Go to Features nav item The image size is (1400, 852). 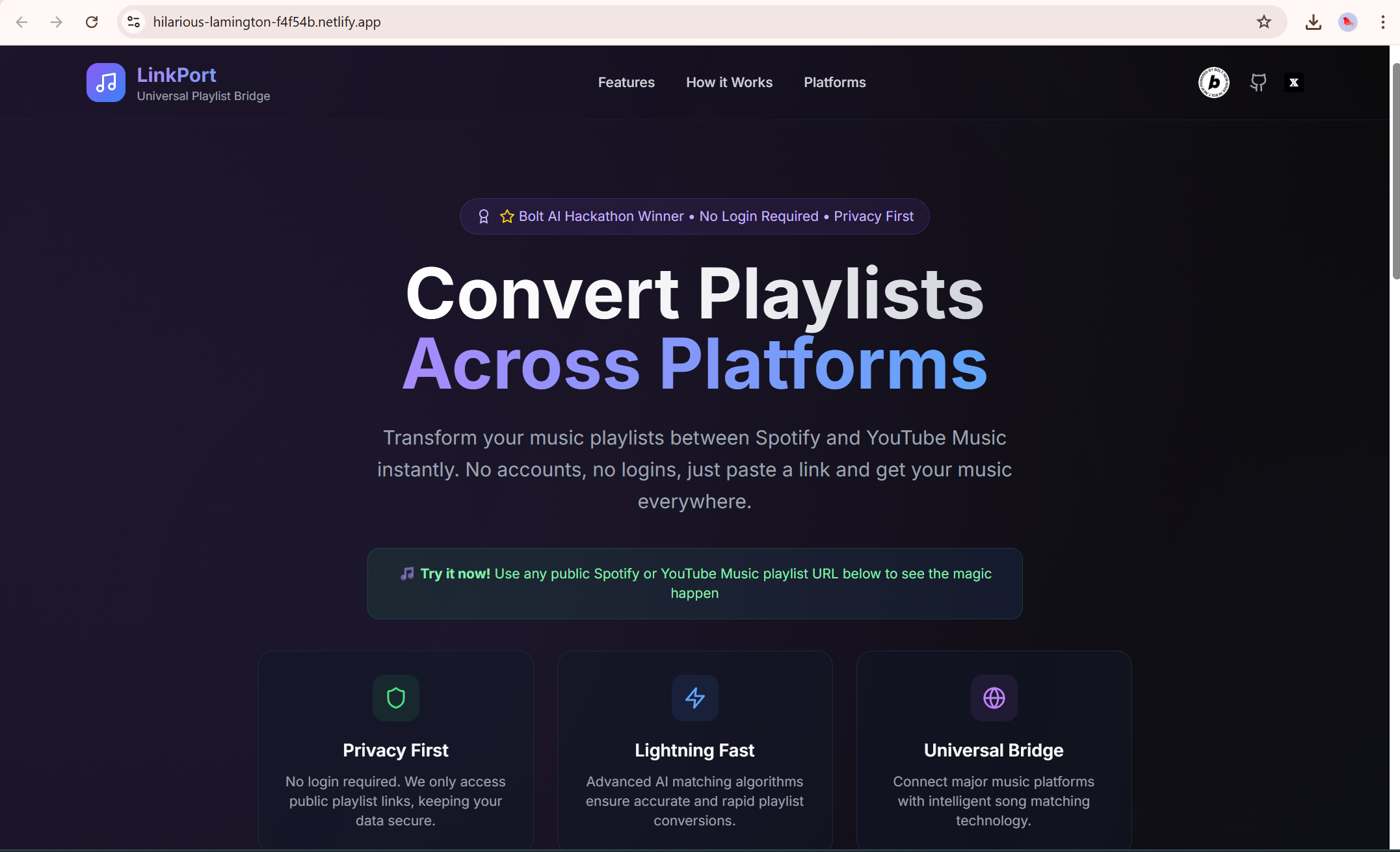[626, 83]
